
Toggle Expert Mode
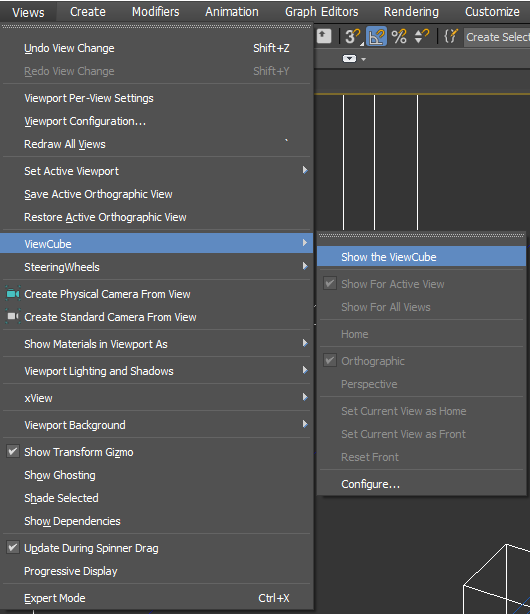pos(157,598)
